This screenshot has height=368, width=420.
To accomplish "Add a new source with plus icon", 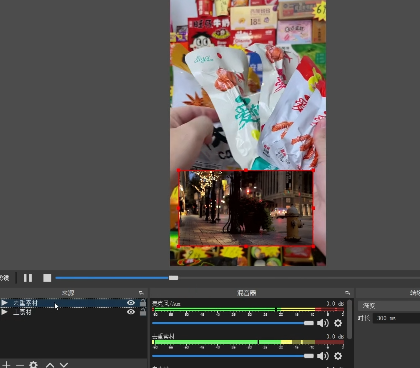I will [6, 365].
